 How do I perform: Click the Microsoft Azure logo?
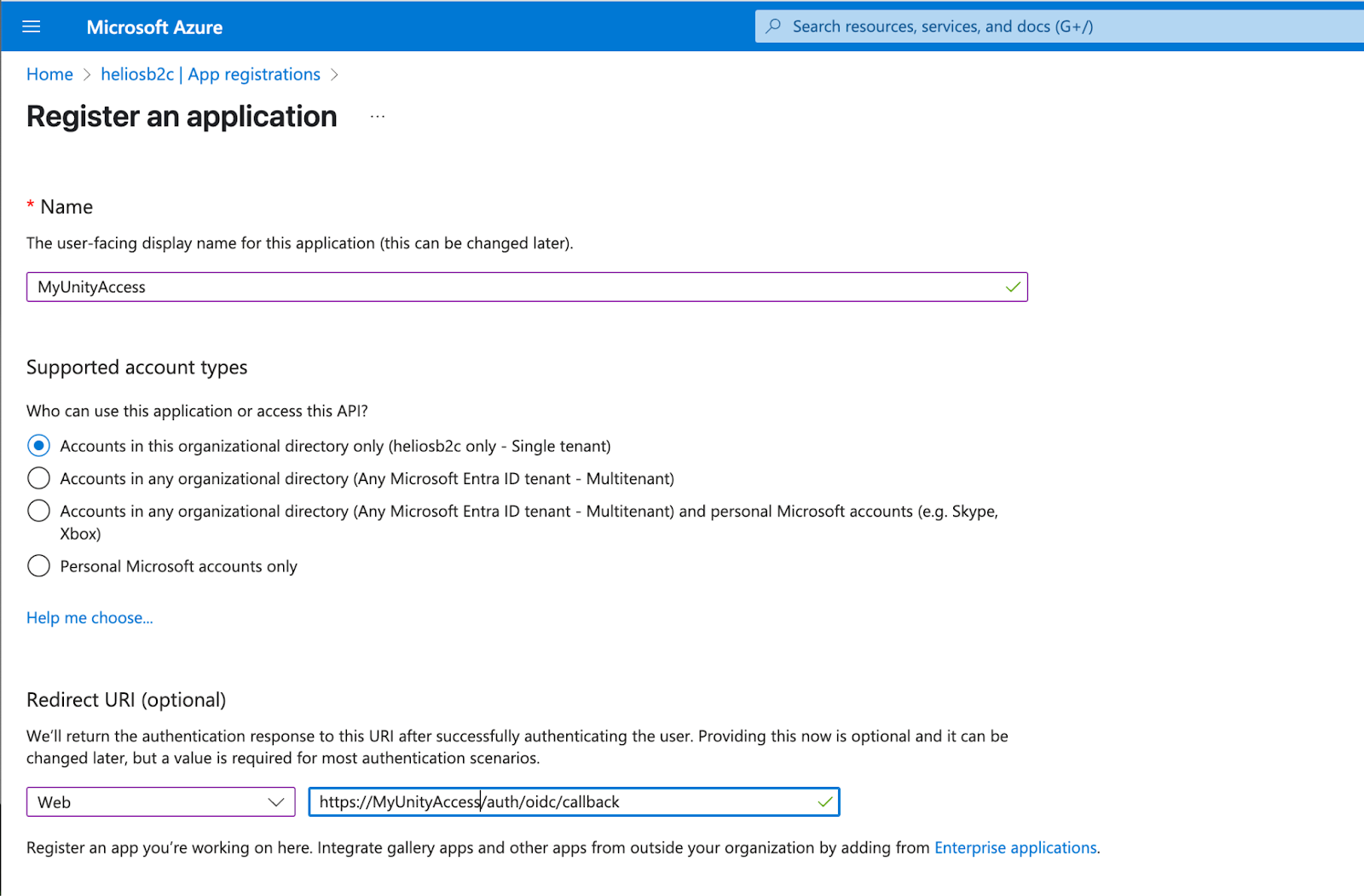[x=153, y=26]
